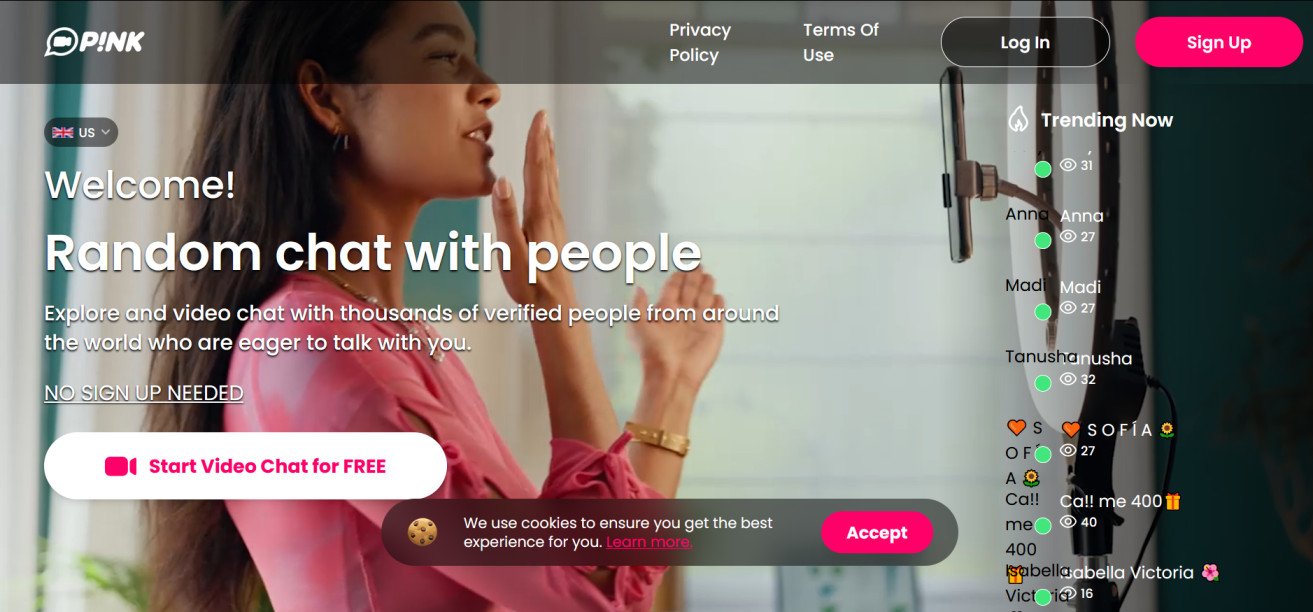Image resolution: width=1313 pixels, height=612 pixels.
Task: Click the Sign Up button
Action: click(x=1218, y=42)
